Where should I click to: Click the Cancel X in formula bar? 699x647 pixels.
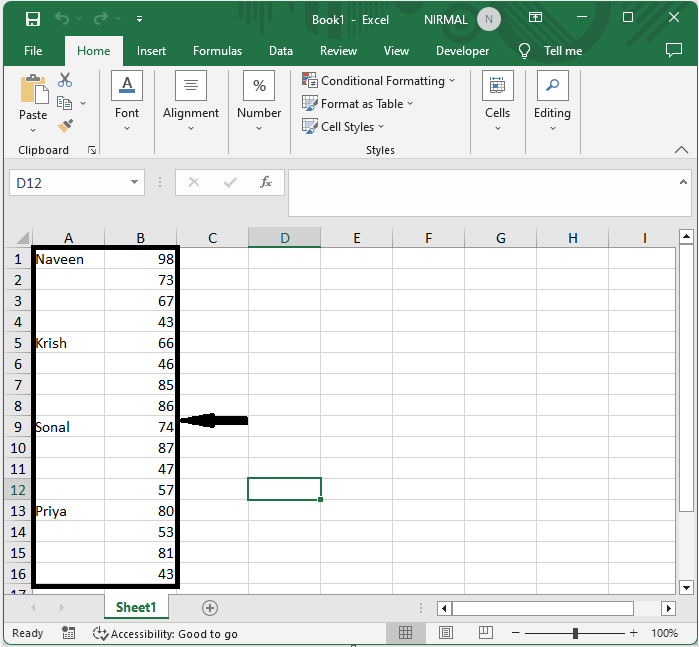194,182
